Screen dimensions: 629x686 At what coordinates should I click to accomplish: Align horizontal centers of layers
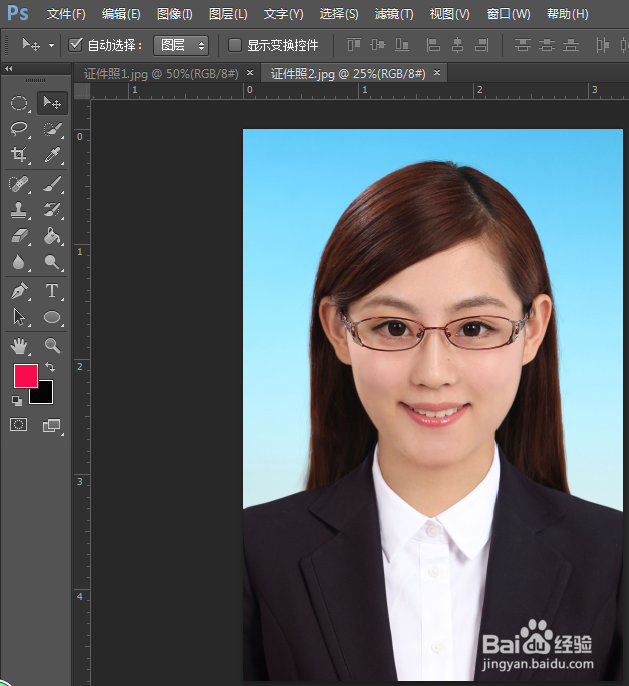[x=458, y=45]
